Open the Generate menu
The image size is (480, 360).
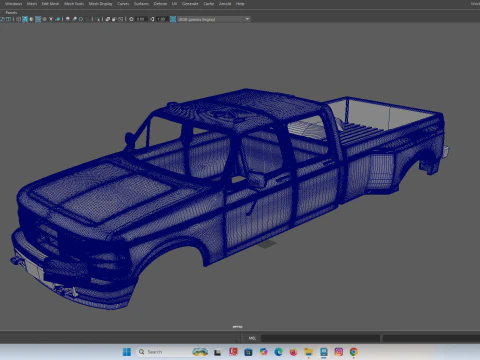[x=190, y=4]
